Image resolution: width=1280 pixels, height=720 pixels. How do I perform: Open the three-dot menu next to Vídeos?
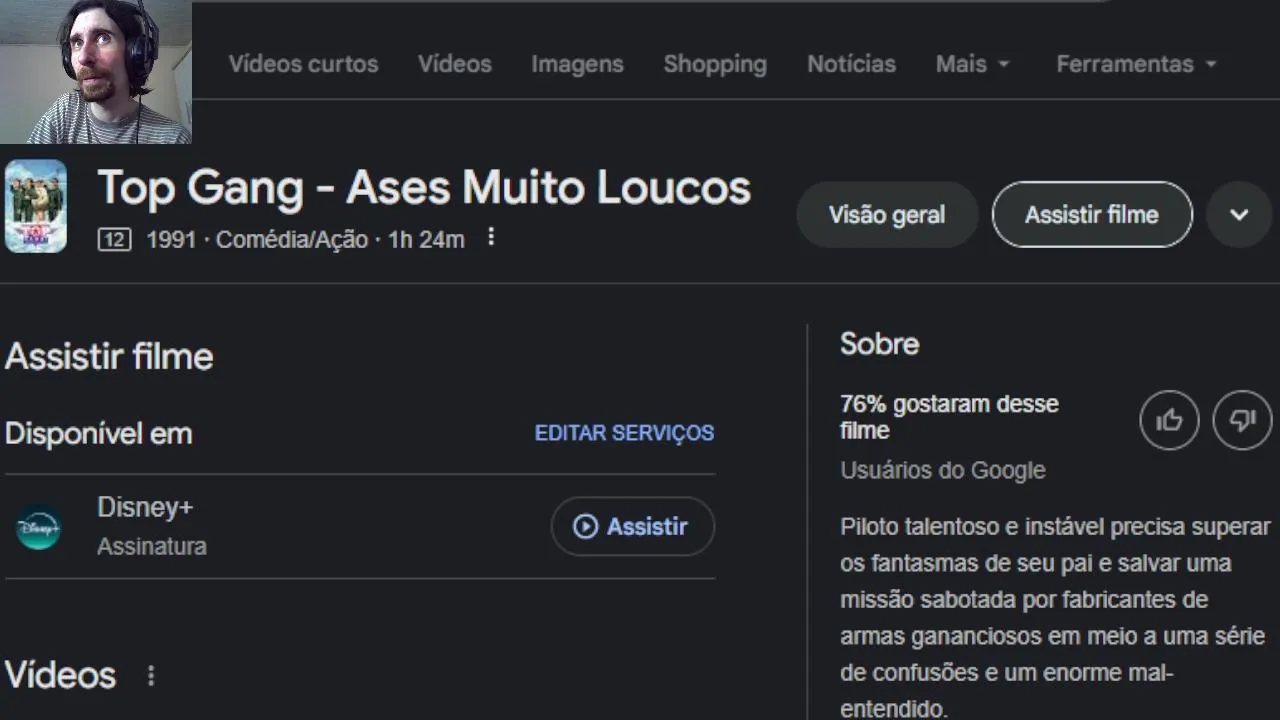(x=151, y=676)
